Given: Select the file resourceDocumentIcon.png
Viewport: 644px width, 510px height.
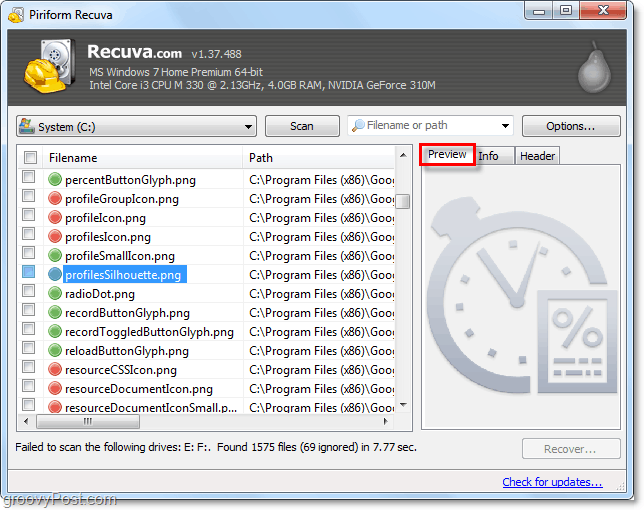Looking at the screenshot, I should [139, 389].
